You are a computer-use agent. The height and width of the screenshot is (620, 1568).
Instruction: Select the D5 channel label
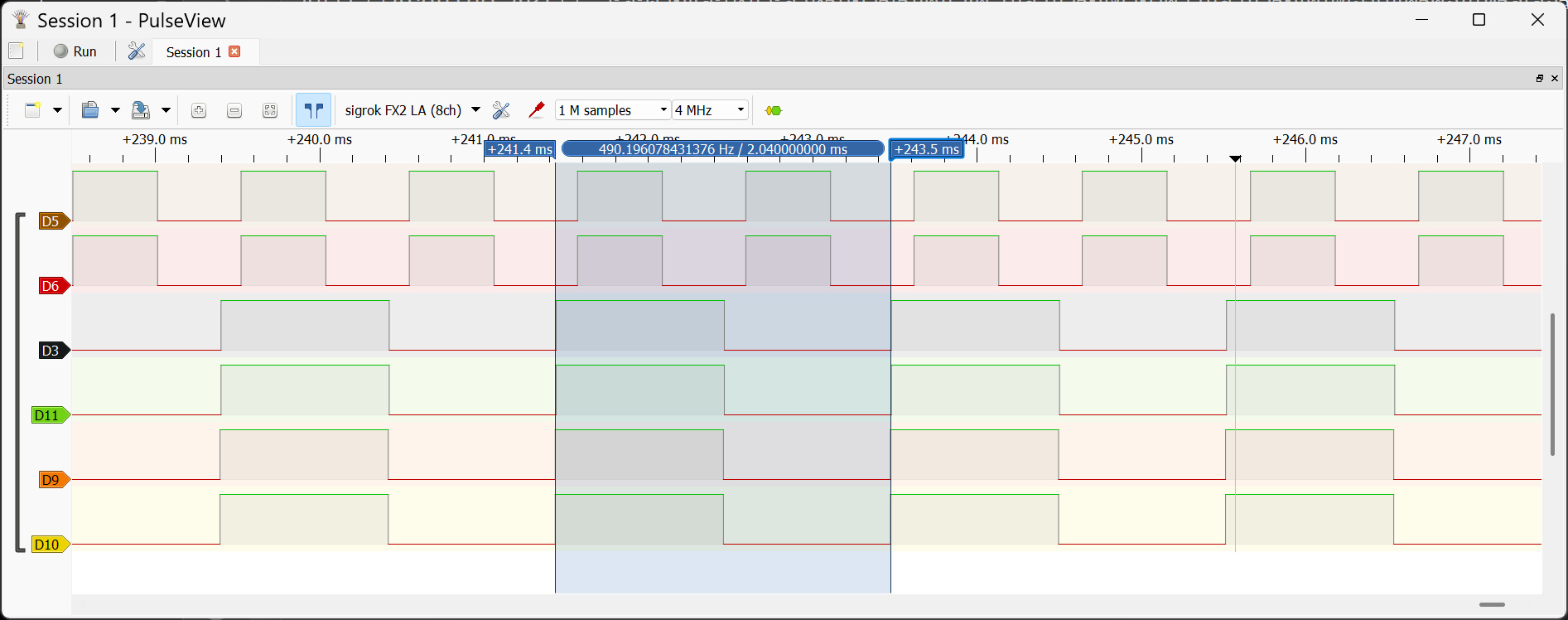(52, 221)
